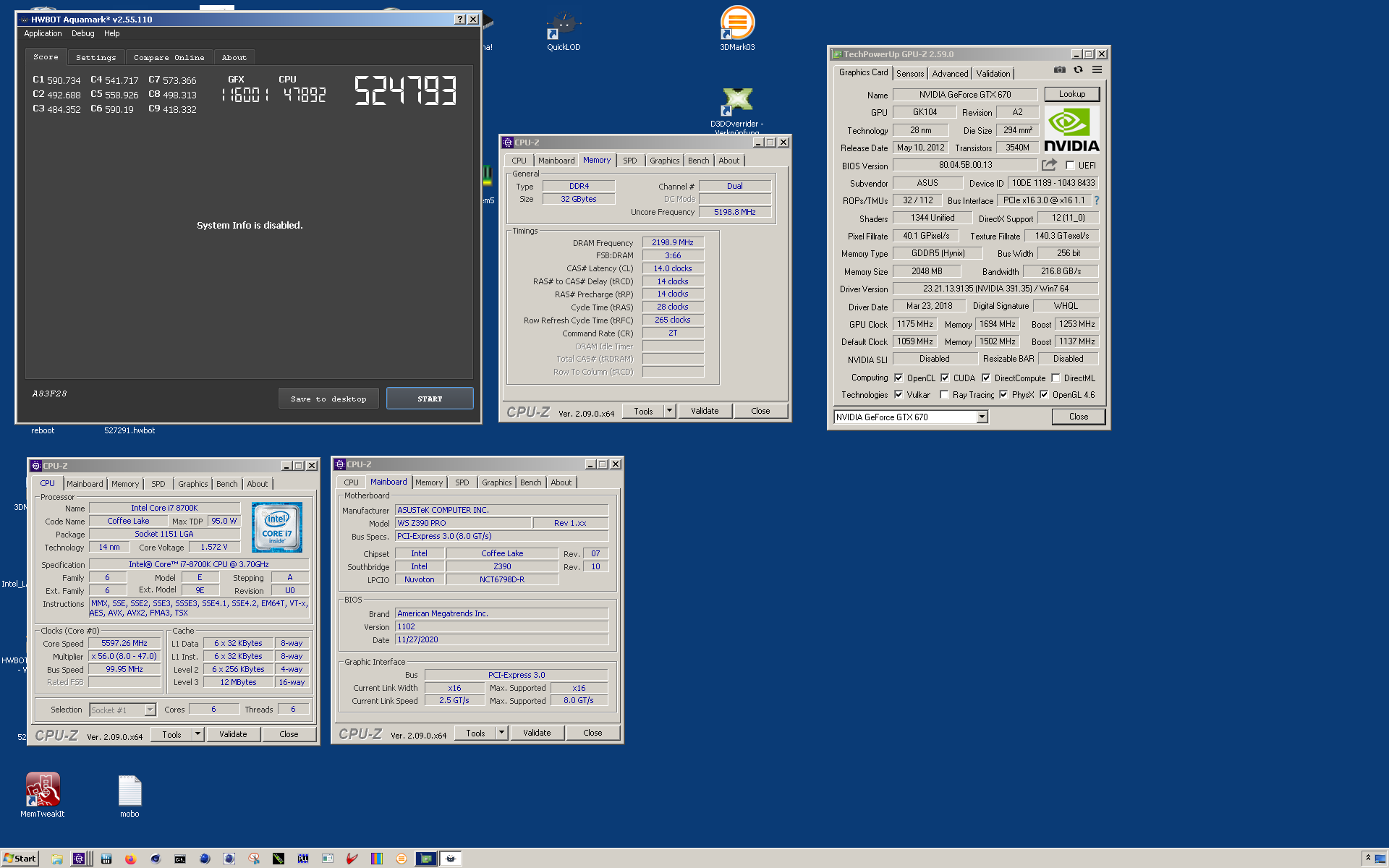Image resolution: width=1389 pixels, height=868 pixels.
Task: Switch to the GPU-Z taskbar button
Action: (x=426, y=859)
